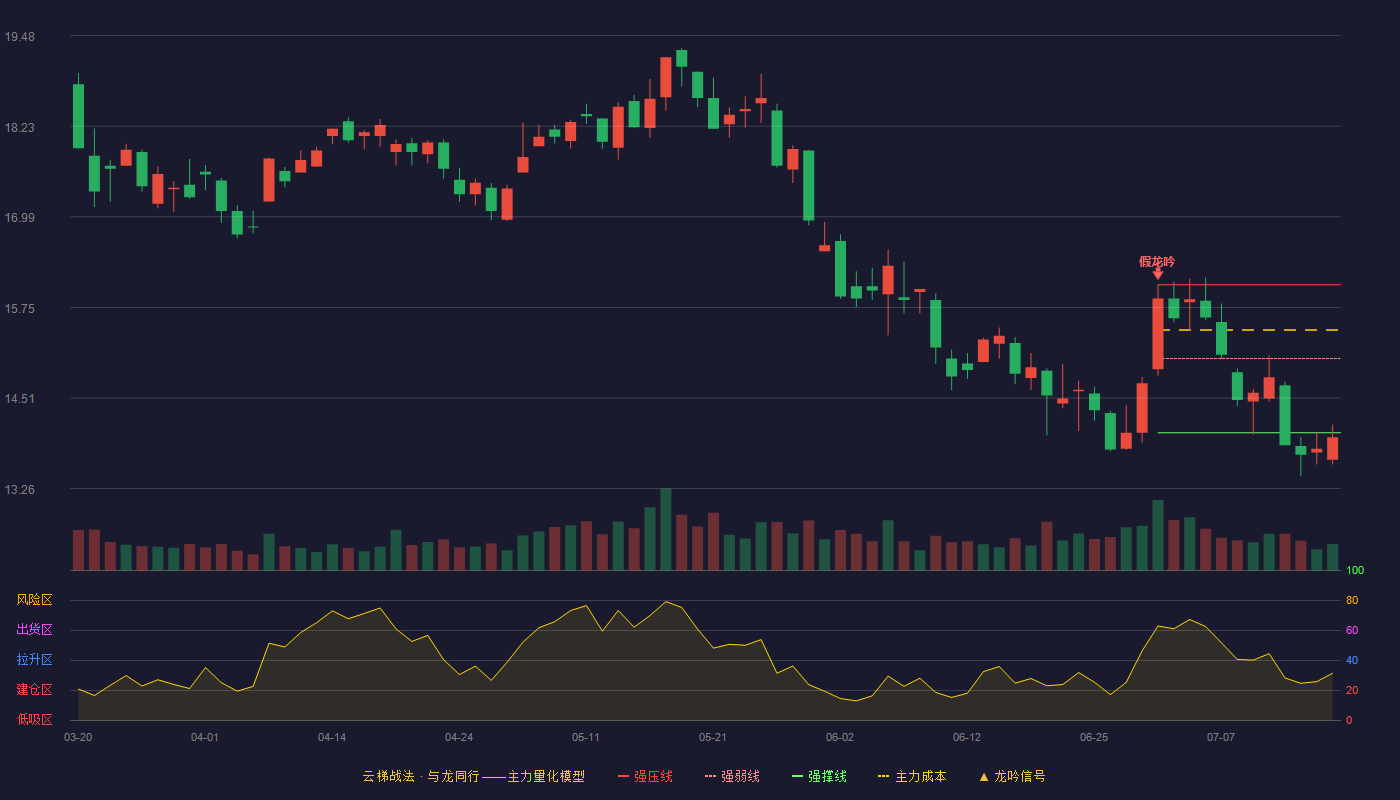
Task: Click the 13.26 price axis label
Action: click(x=19, y=490)
